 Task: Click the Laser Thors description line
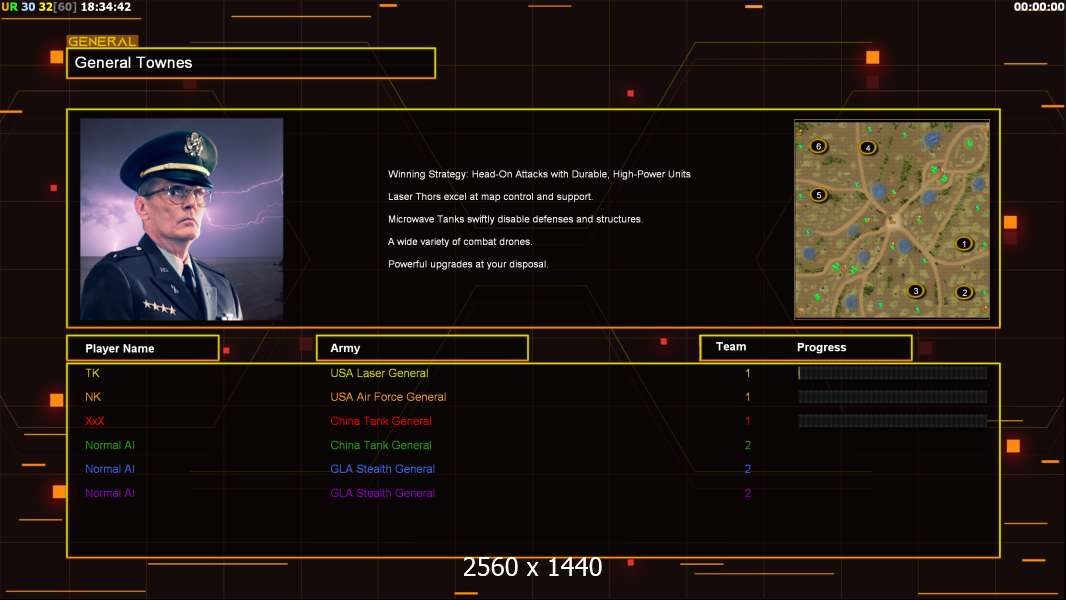coord(490,196)
